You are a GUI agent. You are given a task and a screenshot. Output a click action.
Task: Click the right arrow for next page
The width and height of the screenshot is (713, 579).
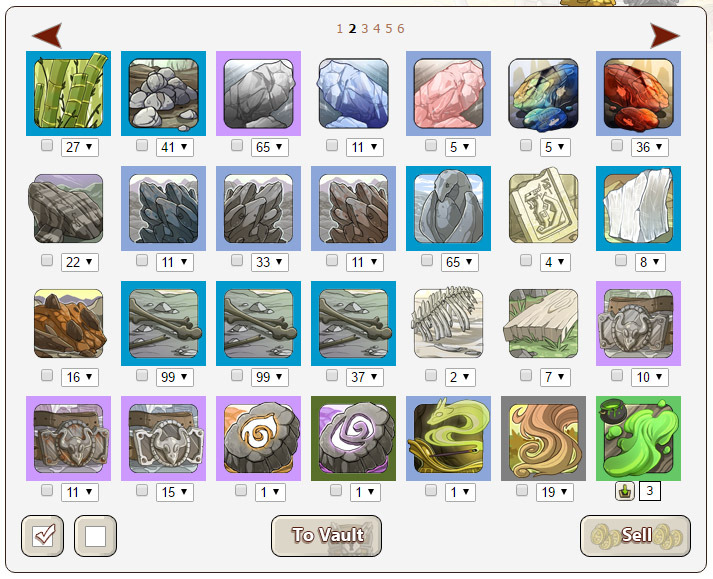(x=665, y=36)
